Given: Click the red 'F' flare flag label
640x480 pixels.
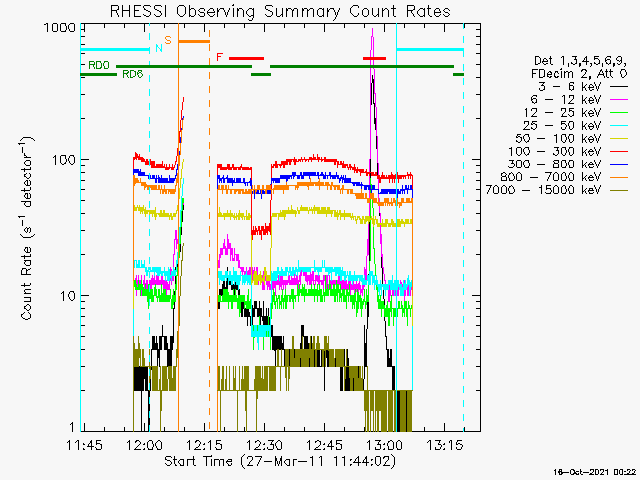Looking at the screenshot, I should pos(220,57).
